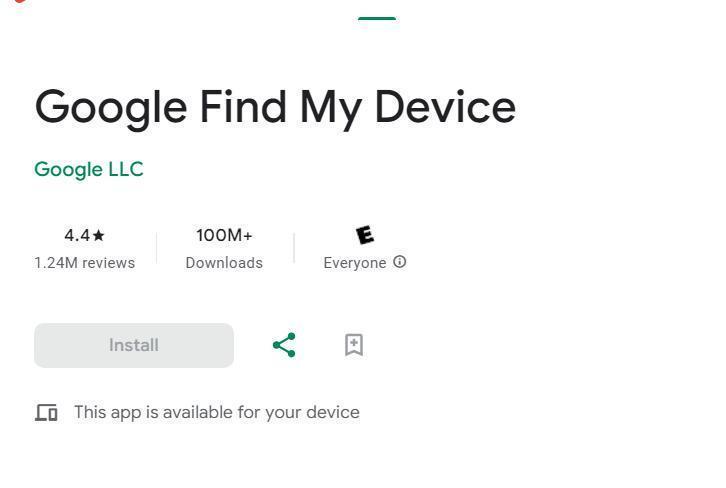Open the Google LLC developer page

point(89,169)
